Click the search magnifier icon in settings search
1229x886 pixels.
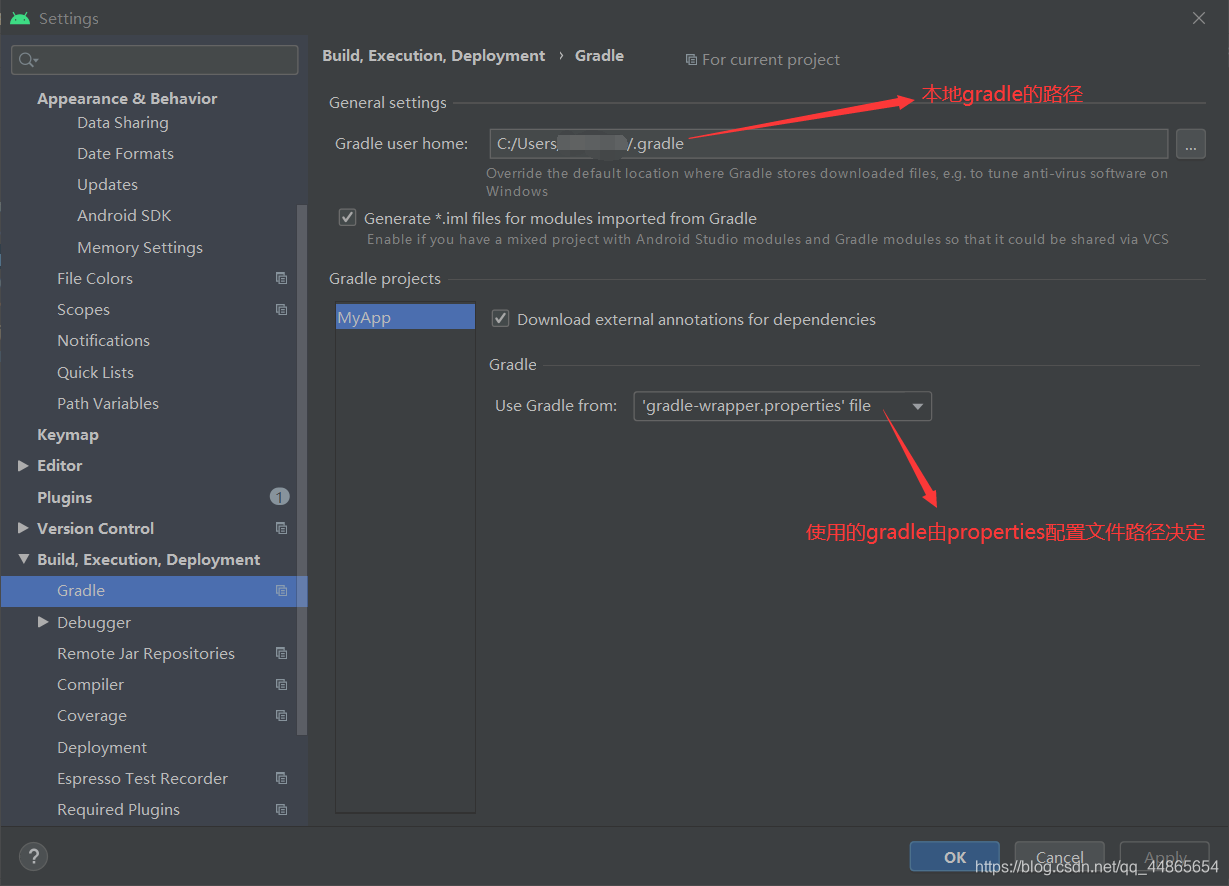click(x=28, y=60)
